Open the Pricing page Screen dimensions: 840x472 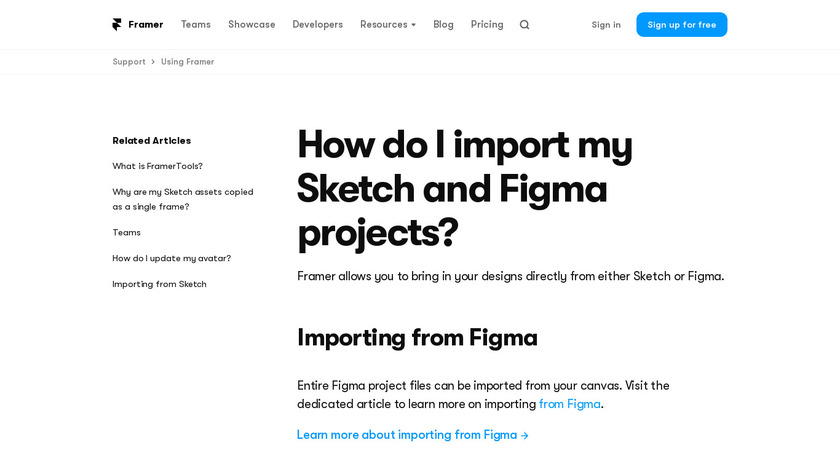point(487,24)
